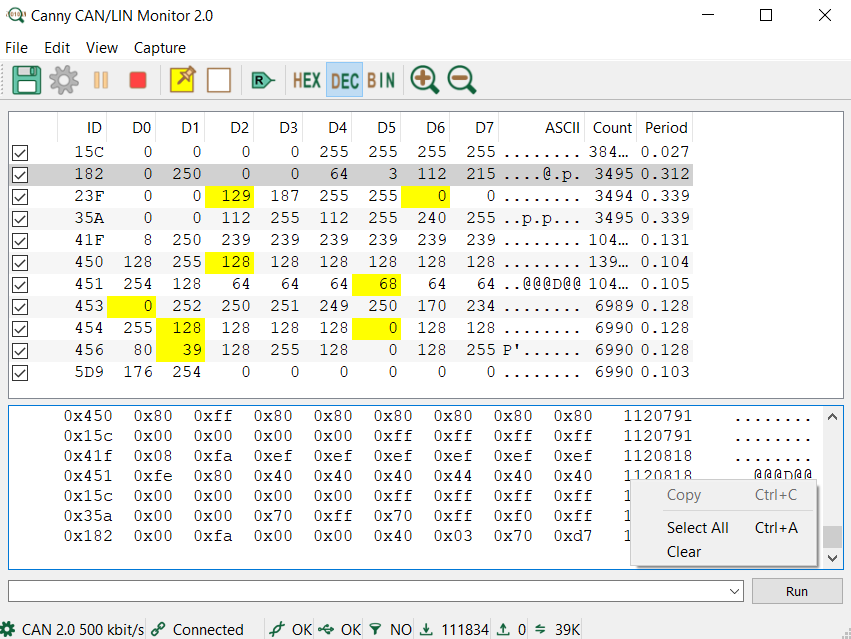The height and width of the screenshot is (639, 851).
Task: Click the log scrollbar up arrow
Action: [x=833, y=417]
